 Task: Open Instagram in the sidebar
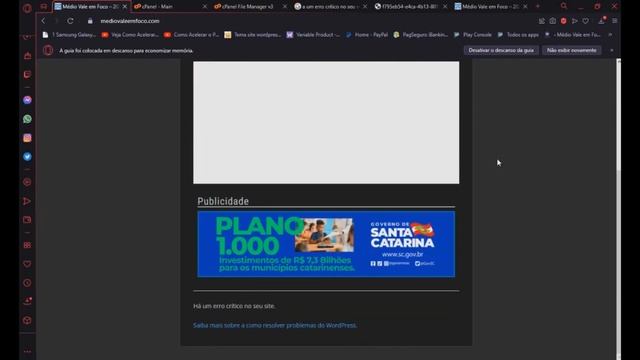[x=27, y=138]
